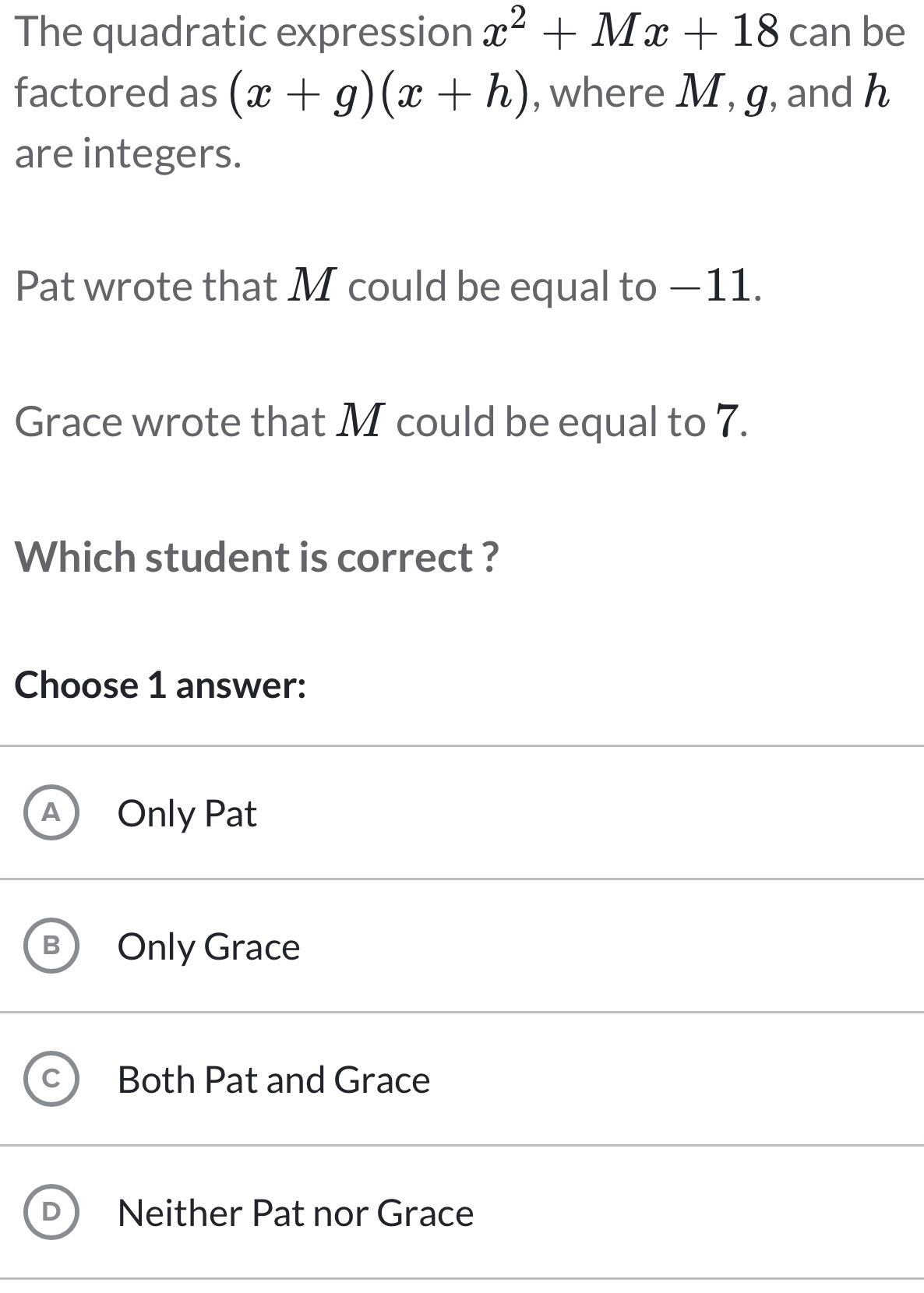This screenshot has height=1293, width=924.
Task: Click the "Which student is correct?" question
Action: (x=257, y=557)
